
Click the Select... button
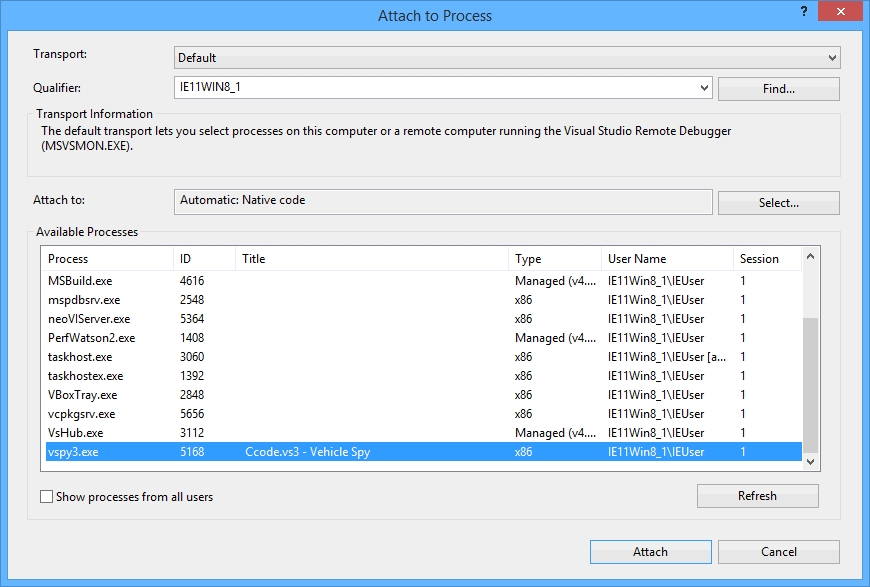(x=778, y=203)
